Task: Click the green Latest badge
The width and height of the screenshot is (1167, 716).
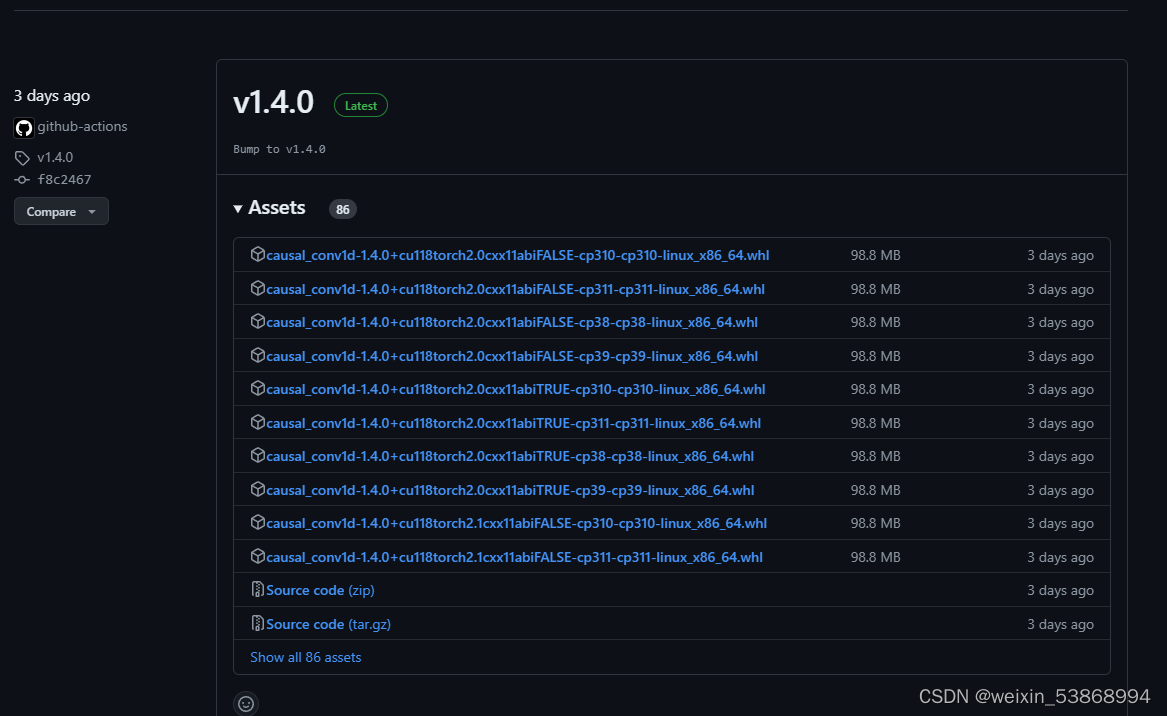Action: coord(361,106)
